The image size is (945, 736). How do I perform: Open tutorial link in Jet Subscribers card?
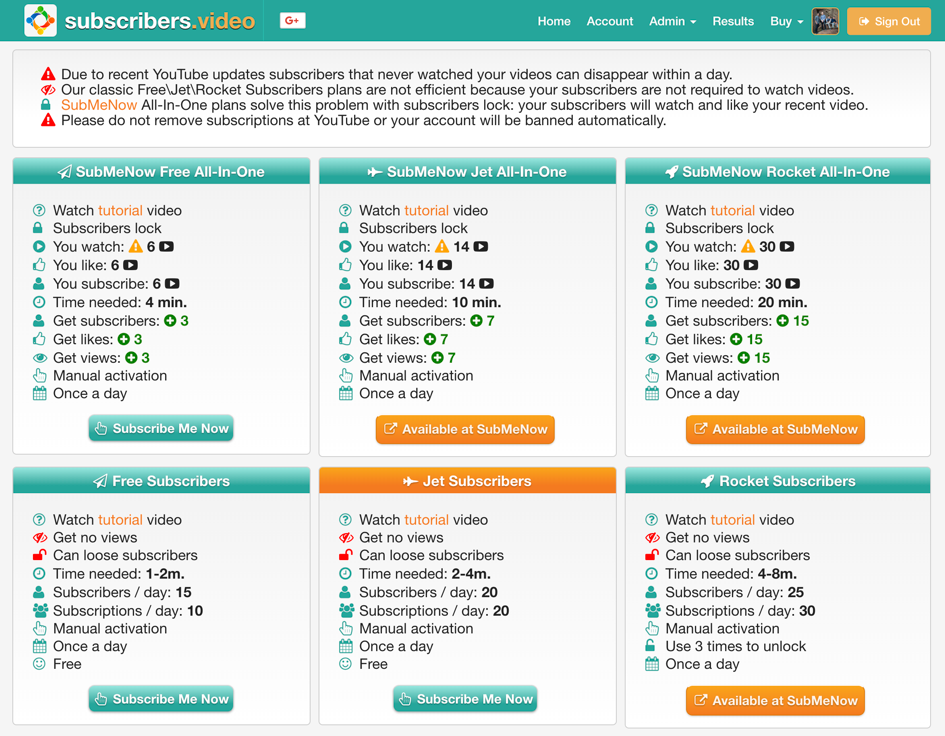427,520
